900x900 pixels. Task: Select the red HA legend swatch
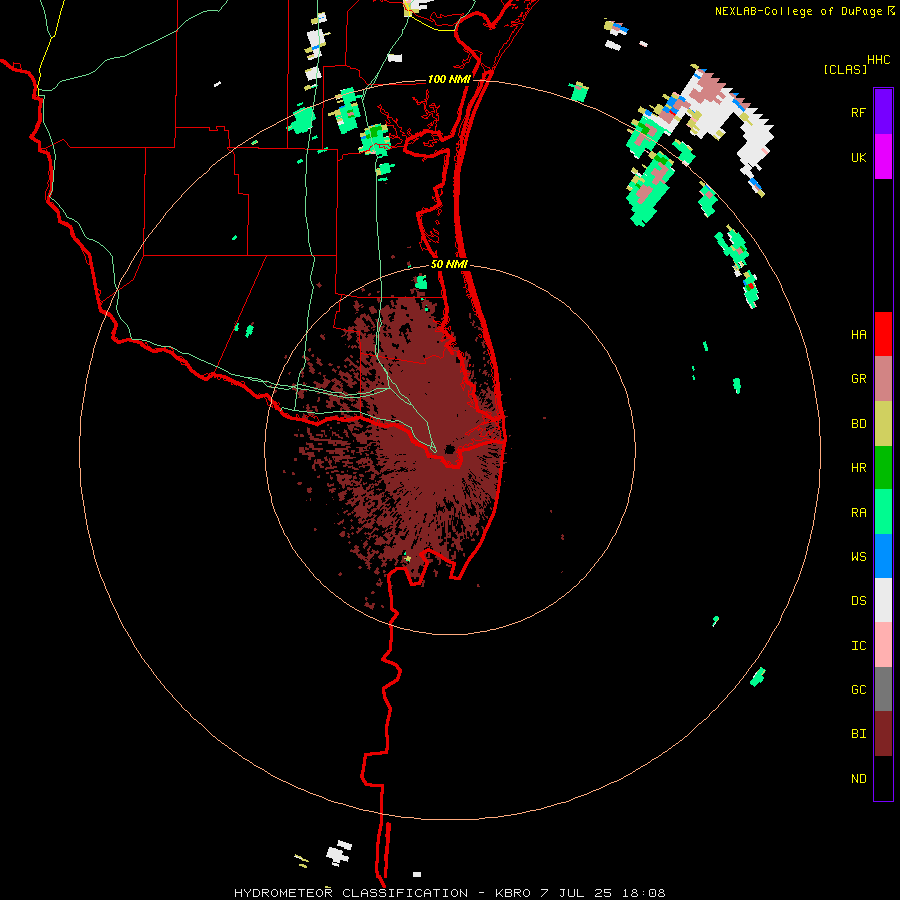click(x=883, y=334)
